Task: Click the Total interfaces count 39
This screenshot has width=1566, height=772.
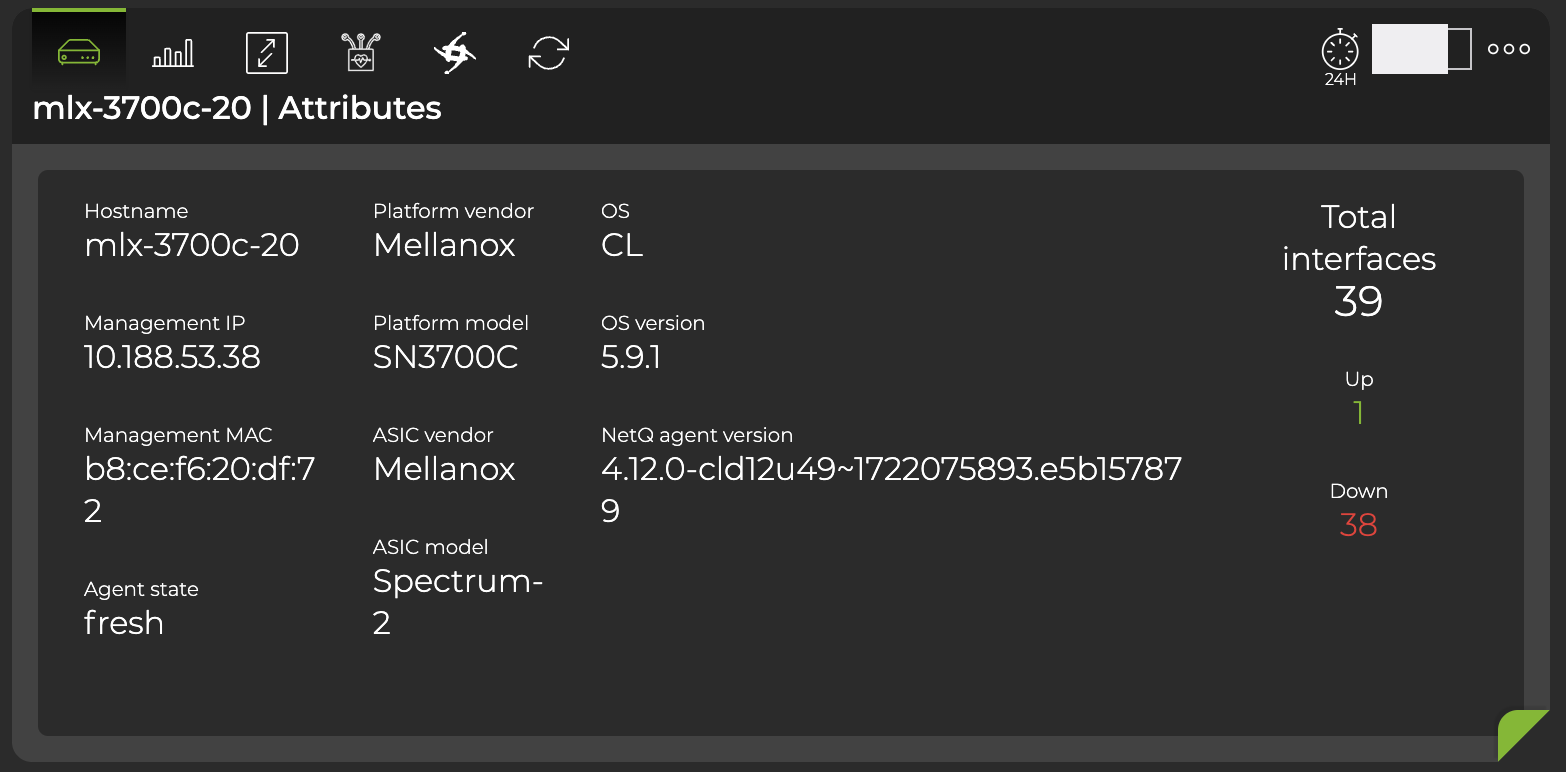Action: pos(1358,301)
